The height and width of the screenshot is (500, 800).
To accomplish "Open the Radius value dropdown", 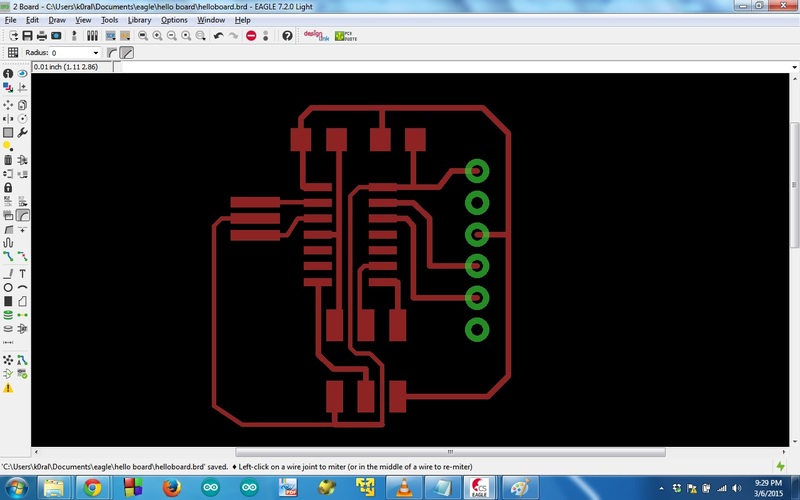I will 95,53.
